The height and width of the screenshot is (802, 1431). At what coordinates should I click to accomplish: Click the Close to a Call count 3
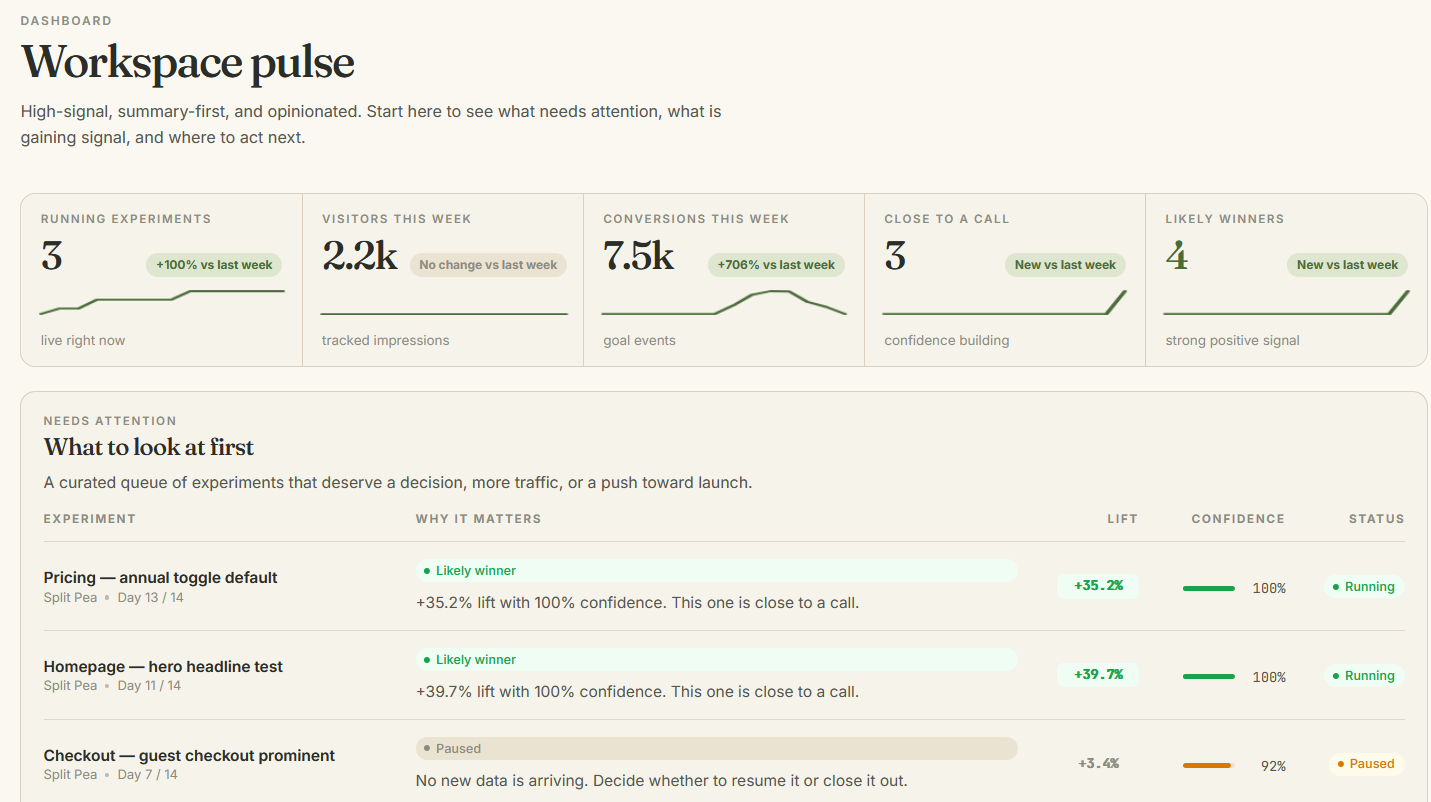click(x=895, y=256)
